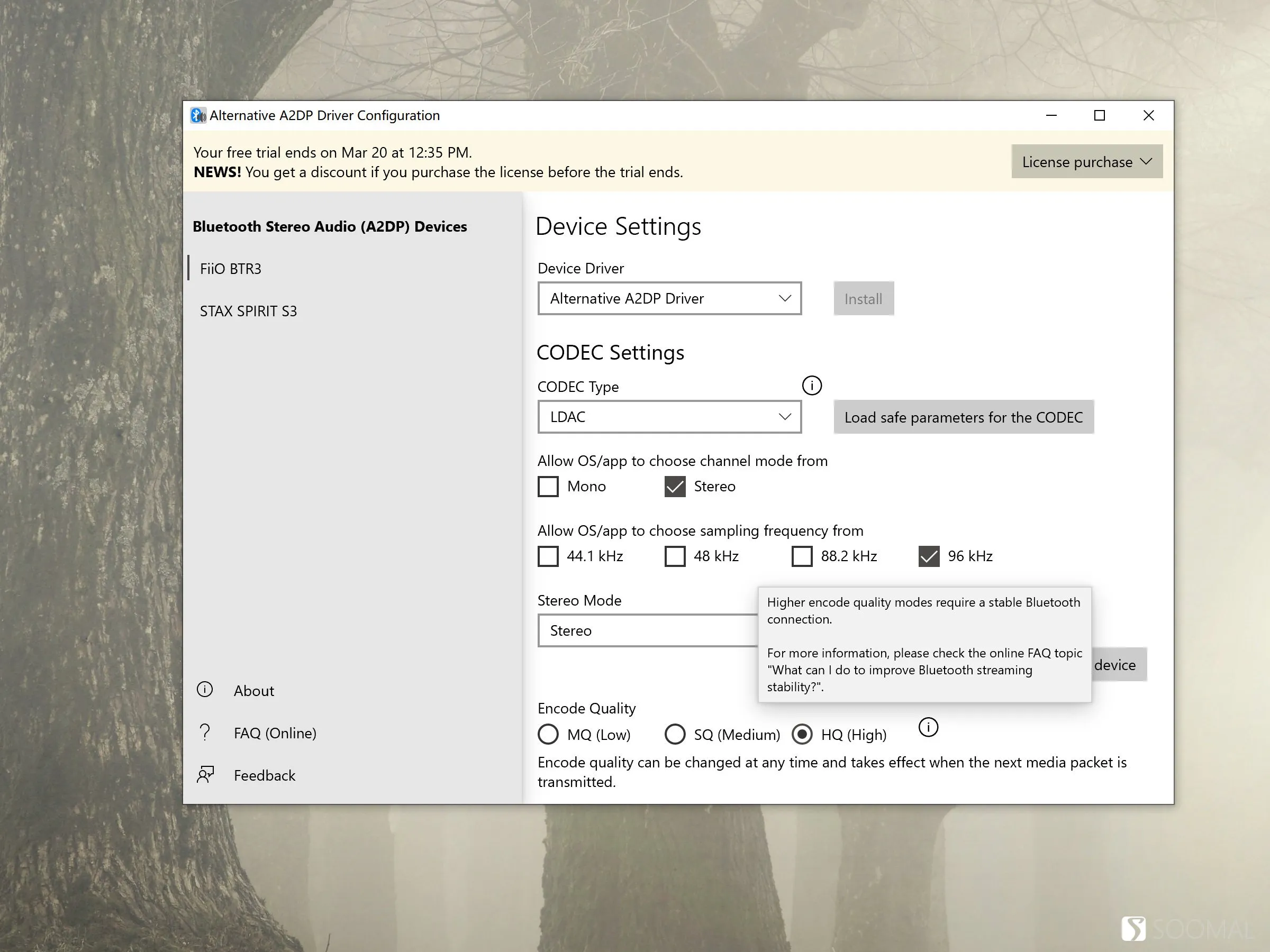The width and height of the screenshot is (1270, 952).
Task: Click the About info icon in sidebar
Action: 205,689
